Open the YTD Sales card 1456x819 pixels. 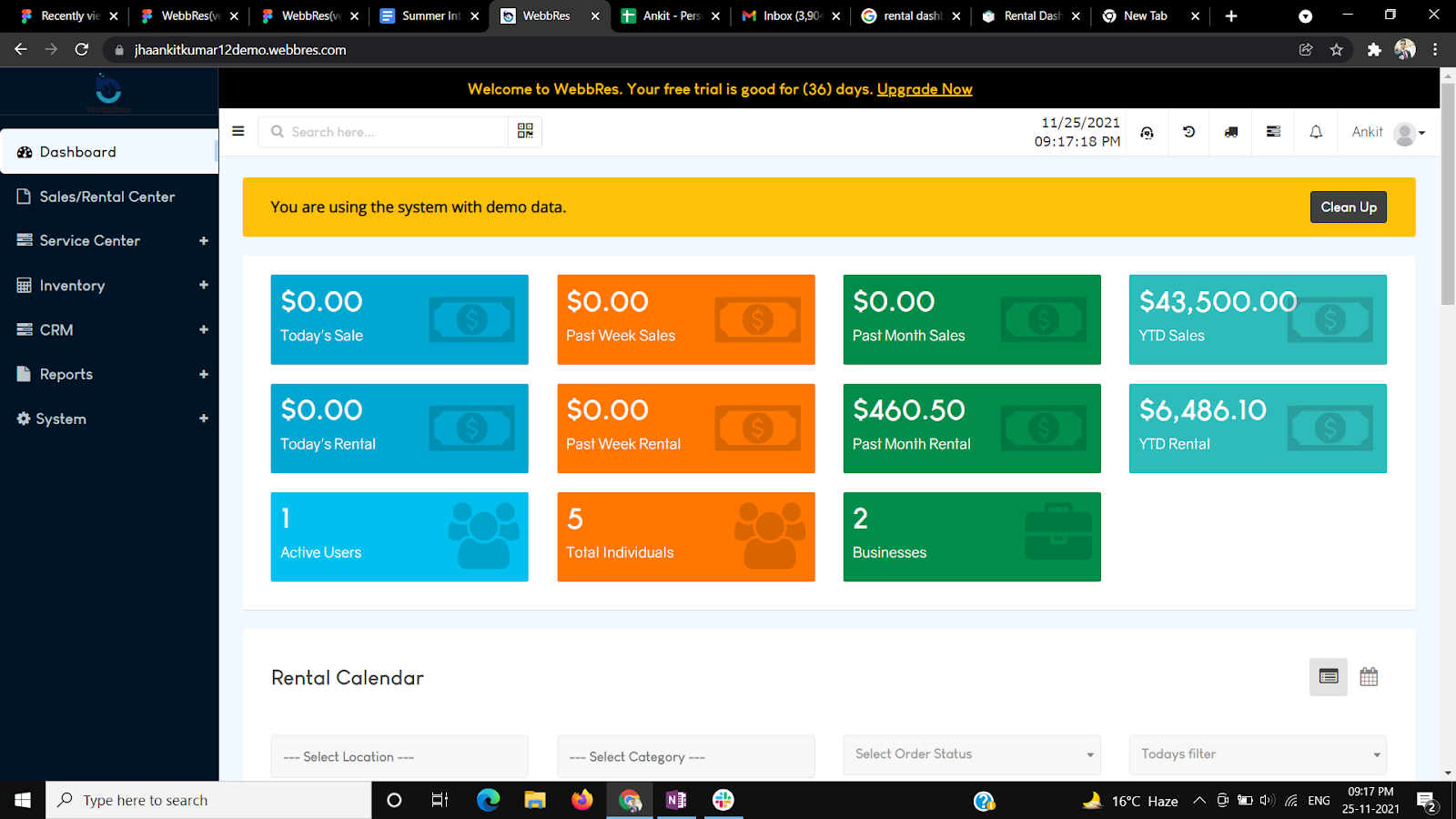point(1258,319)
